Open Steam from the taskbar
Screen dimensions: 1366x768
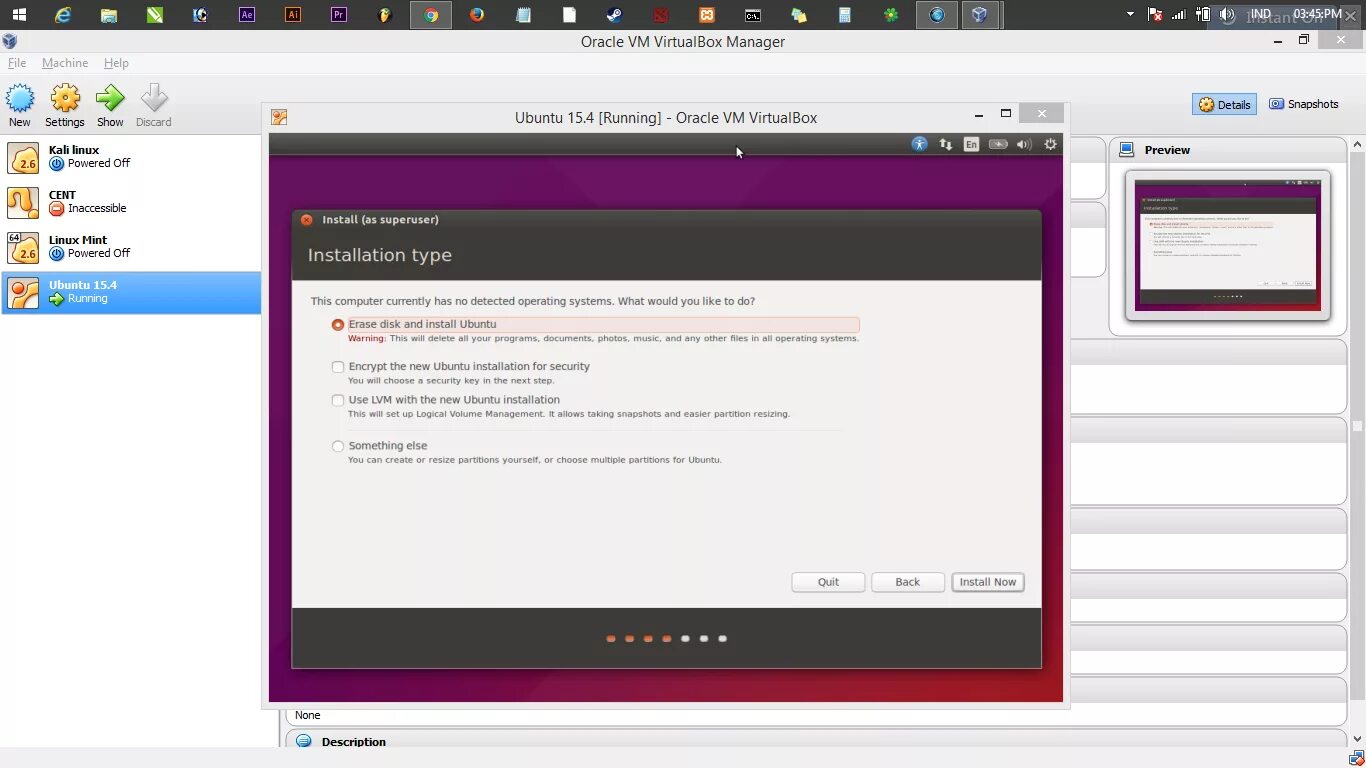click(615, 15)
